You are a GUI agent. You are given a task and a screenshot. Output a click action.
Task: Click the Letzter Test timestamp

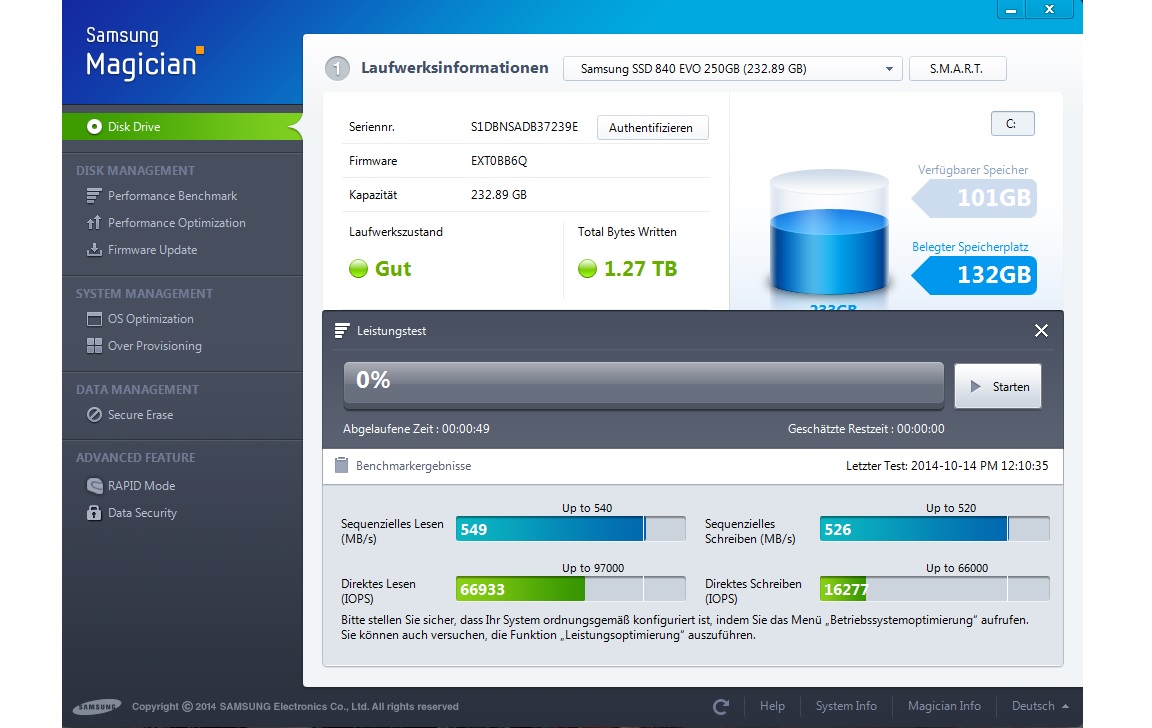point(947,466)
